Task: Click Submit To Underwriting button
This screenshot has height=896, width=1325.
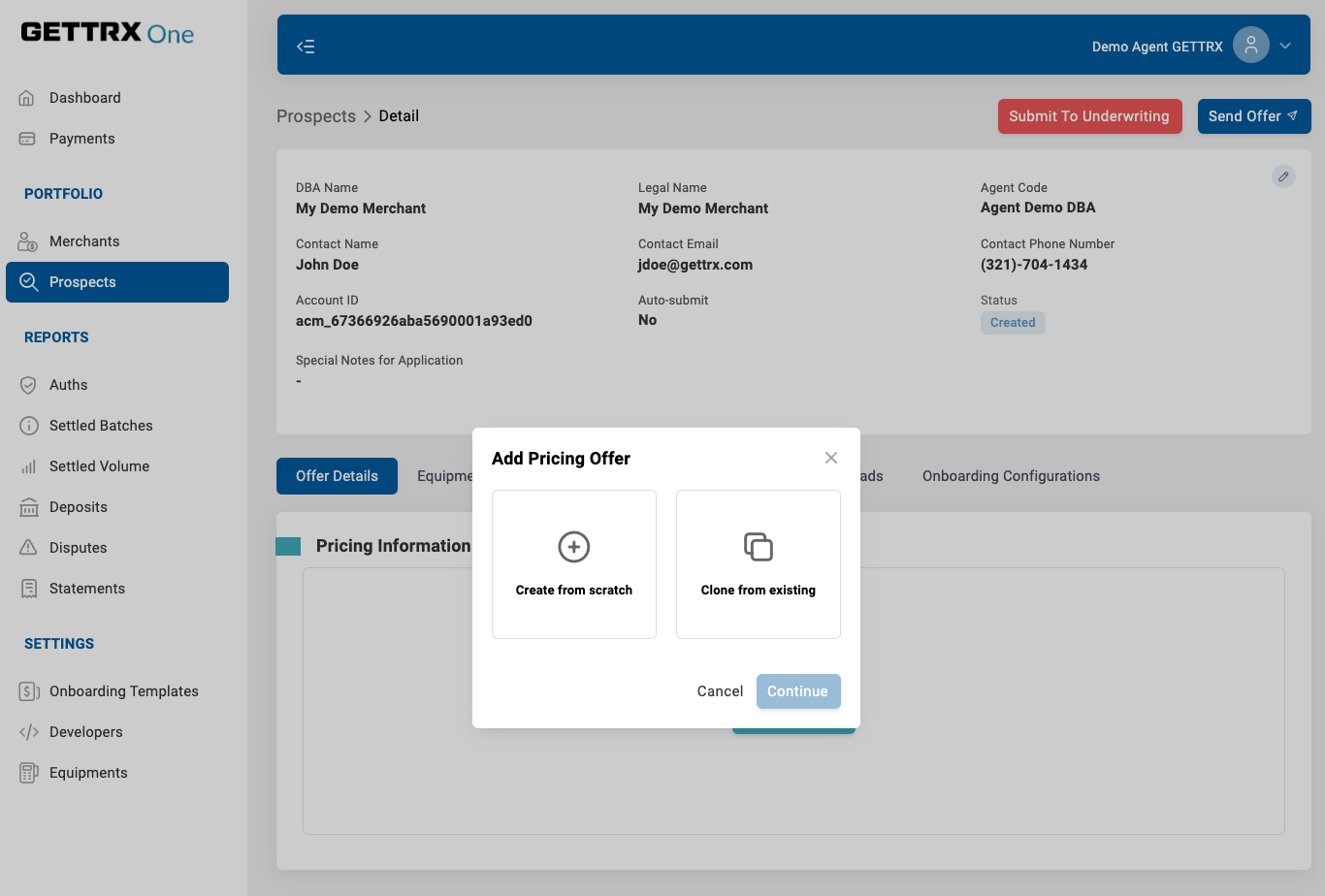Action: click(x=1089, y=116)
